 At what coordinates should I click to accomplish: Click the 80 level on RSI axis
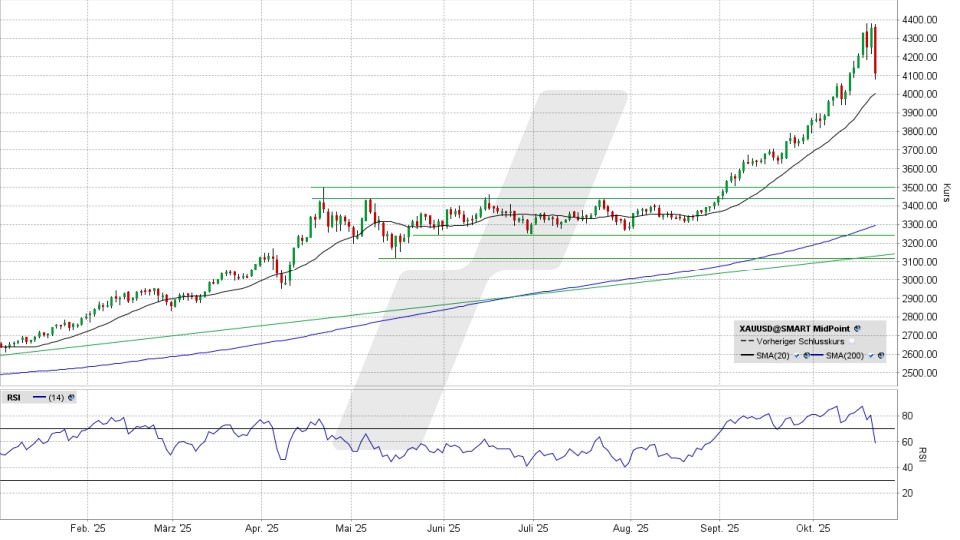tap(908, 415)
